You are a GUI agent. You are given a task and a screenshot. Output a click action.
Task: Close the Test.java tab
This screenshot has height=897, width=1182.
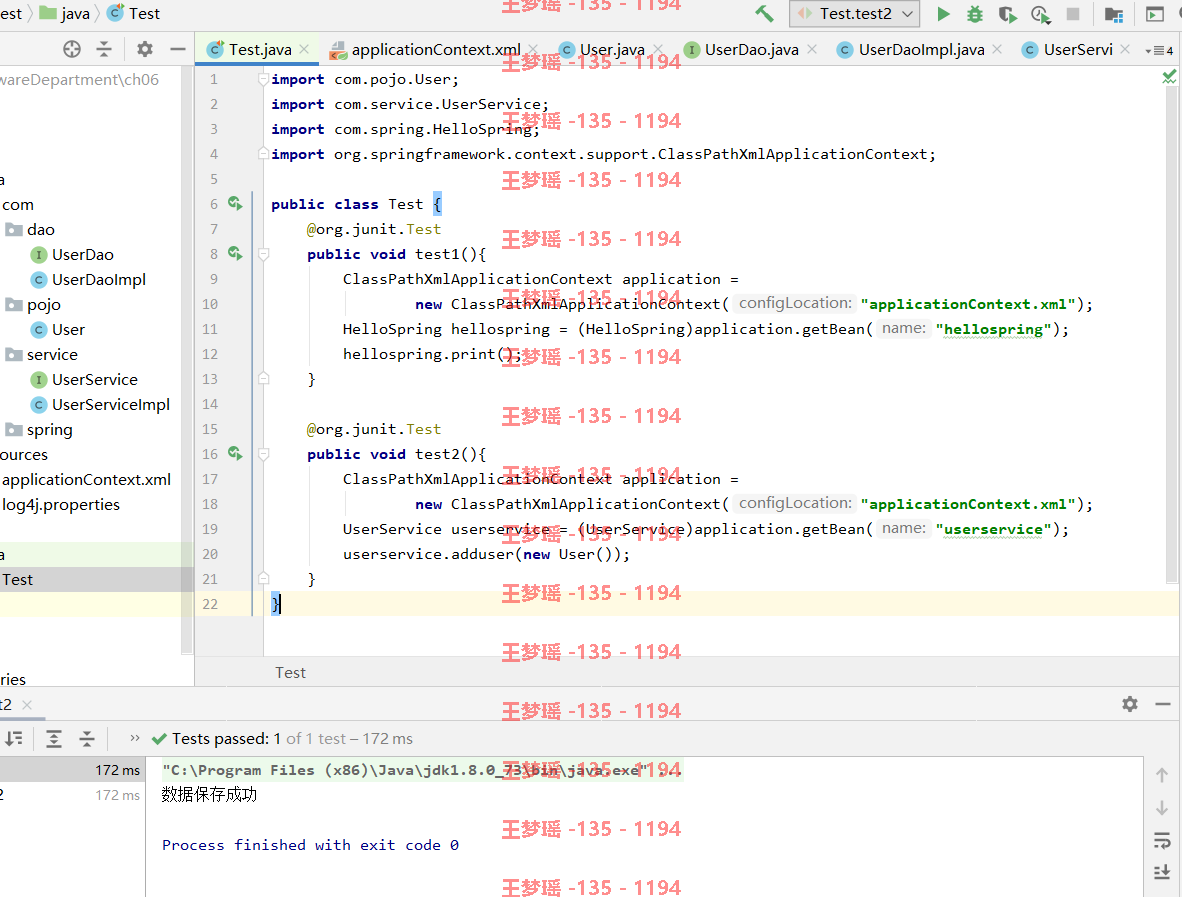coord(304,49)
